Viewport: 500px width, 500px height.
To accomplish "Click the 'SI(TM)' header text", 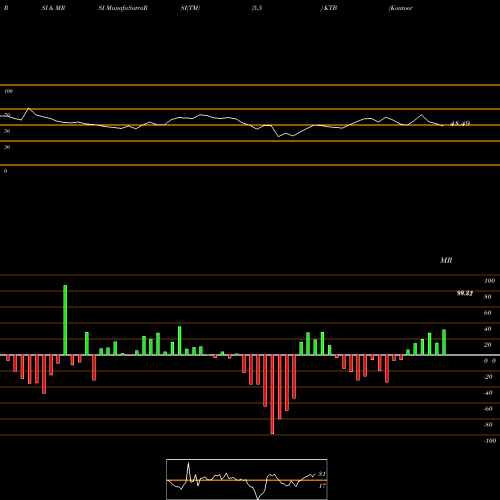I will point(190,8).
